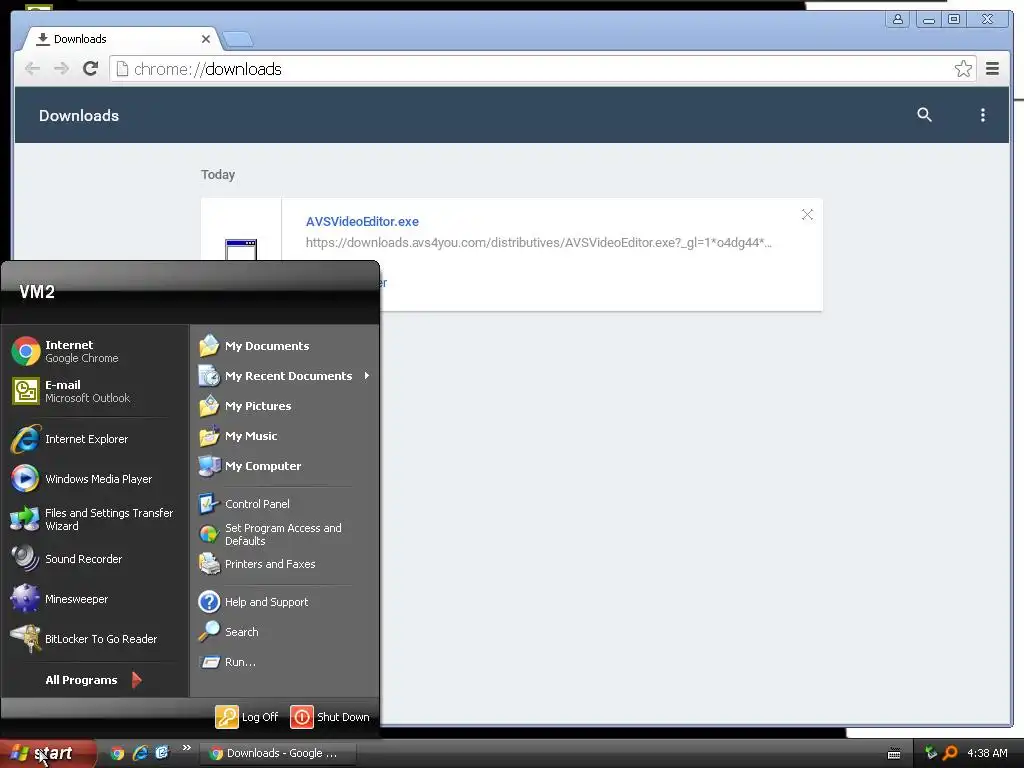Open My Computer

coord(285,466)
